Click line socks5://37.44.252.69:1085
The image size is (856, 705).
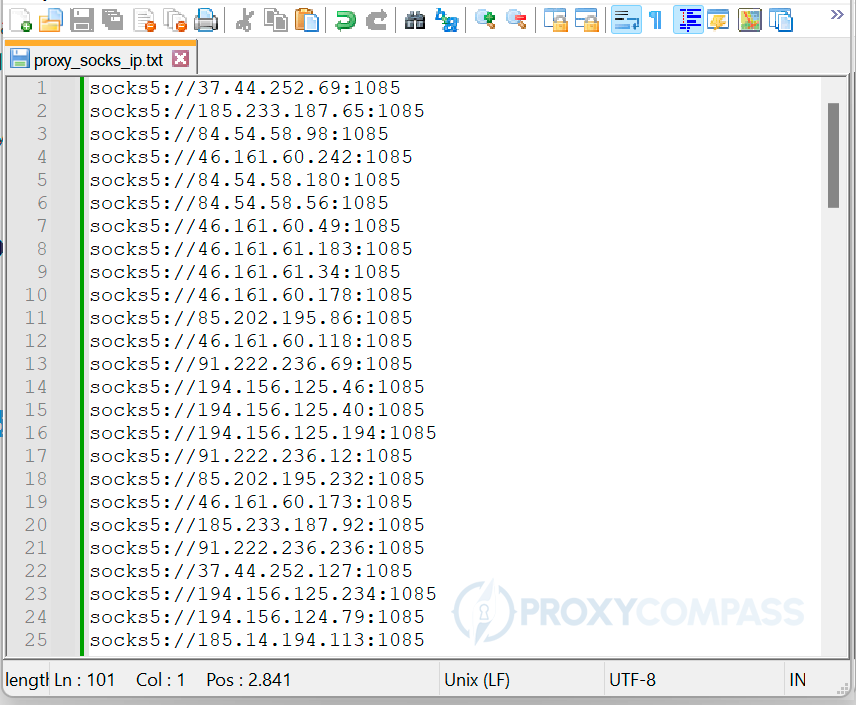(x=245, y=88)
